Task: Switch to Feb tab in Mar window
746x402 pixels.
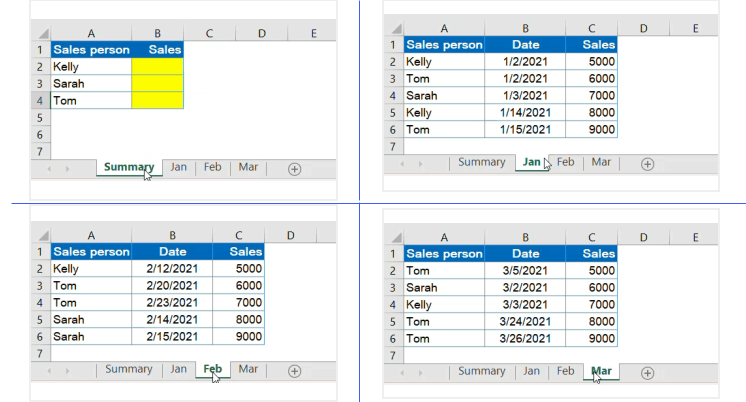Action: point(565,371)
